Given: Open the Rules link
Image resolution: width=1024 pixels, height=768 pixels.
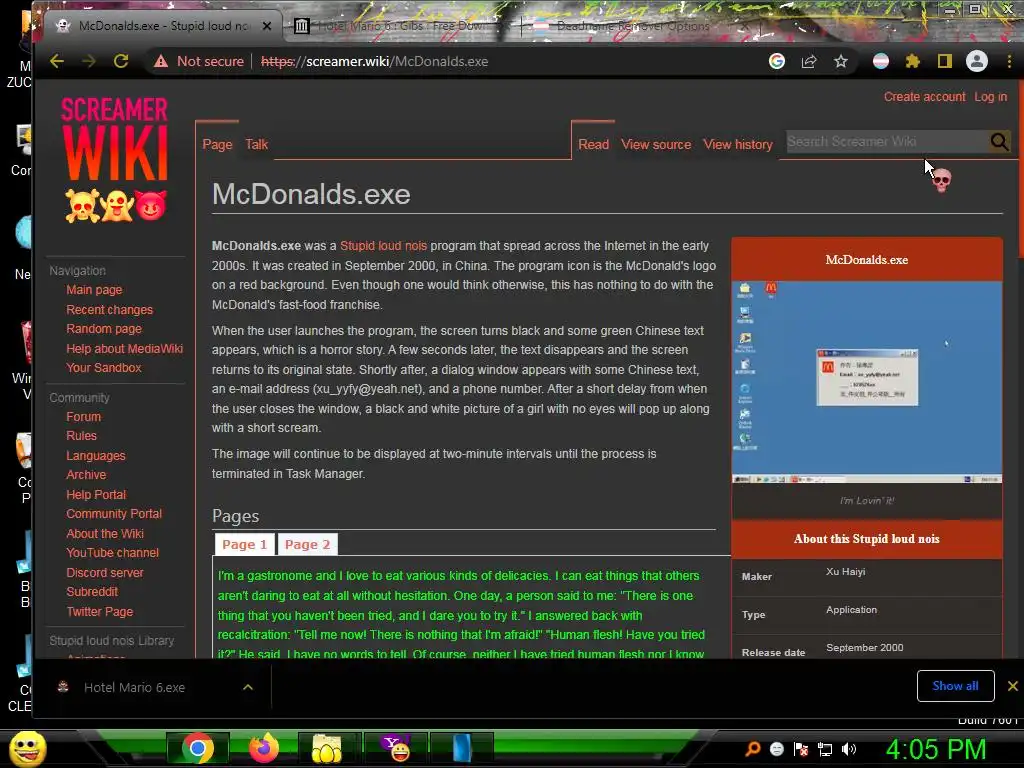Looking at the screenshot, I should 81,436.
